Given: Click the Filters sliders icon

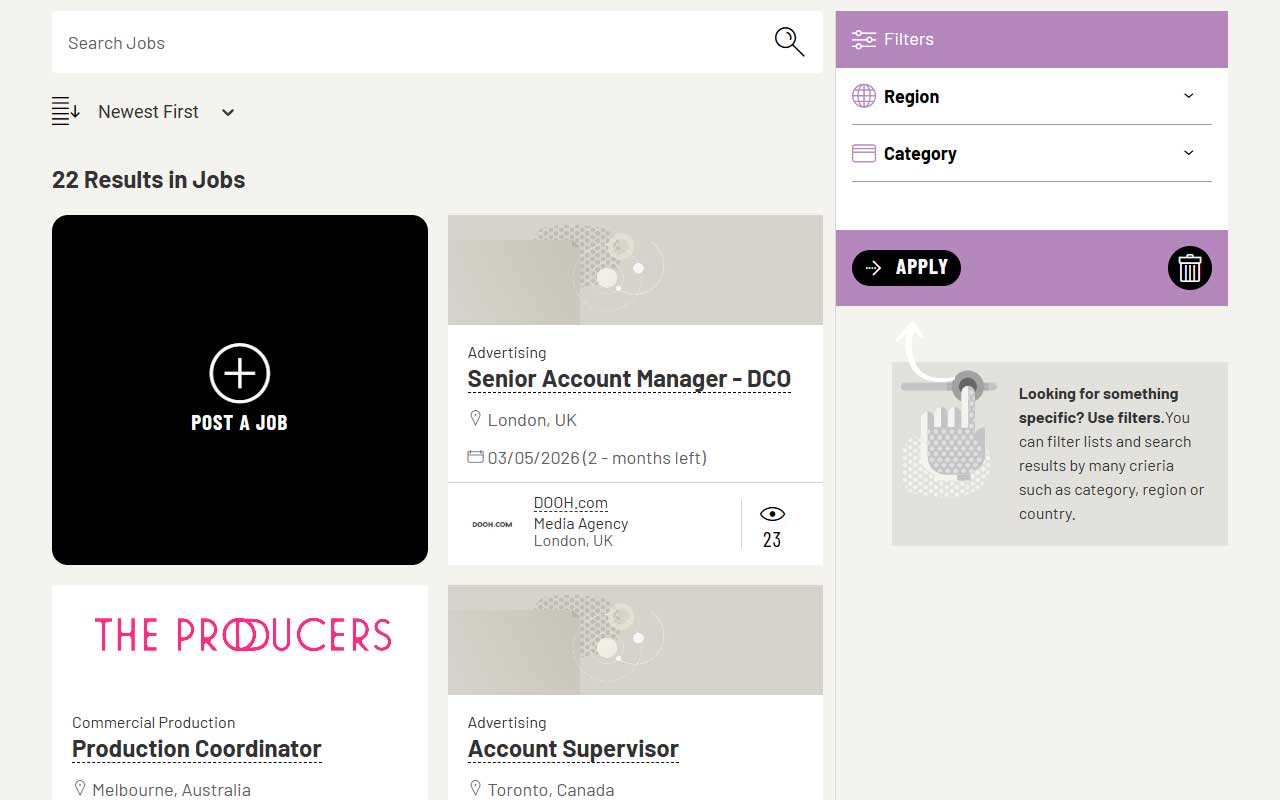Looking at the screenshot, I should [863, 40].
